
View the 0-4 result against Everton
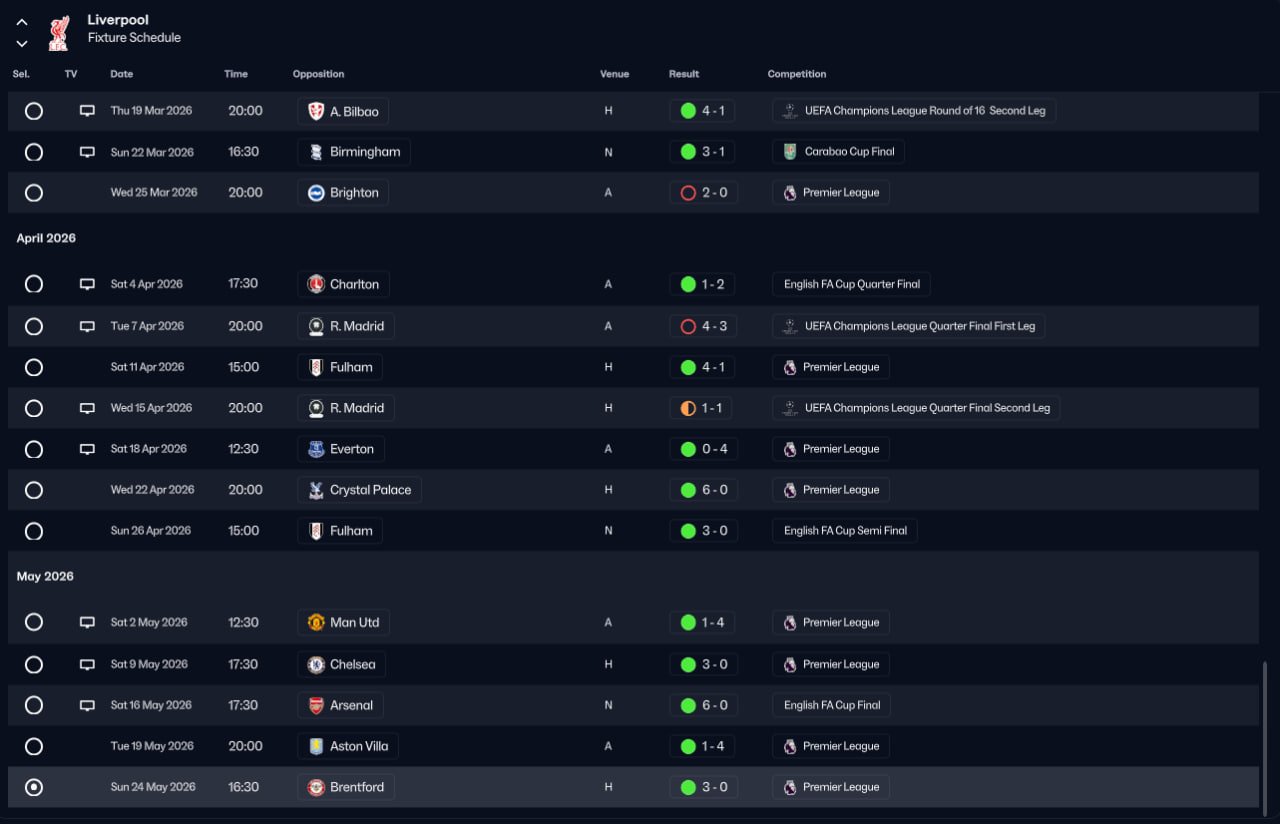pyautogui.click(x=704, y=449)
